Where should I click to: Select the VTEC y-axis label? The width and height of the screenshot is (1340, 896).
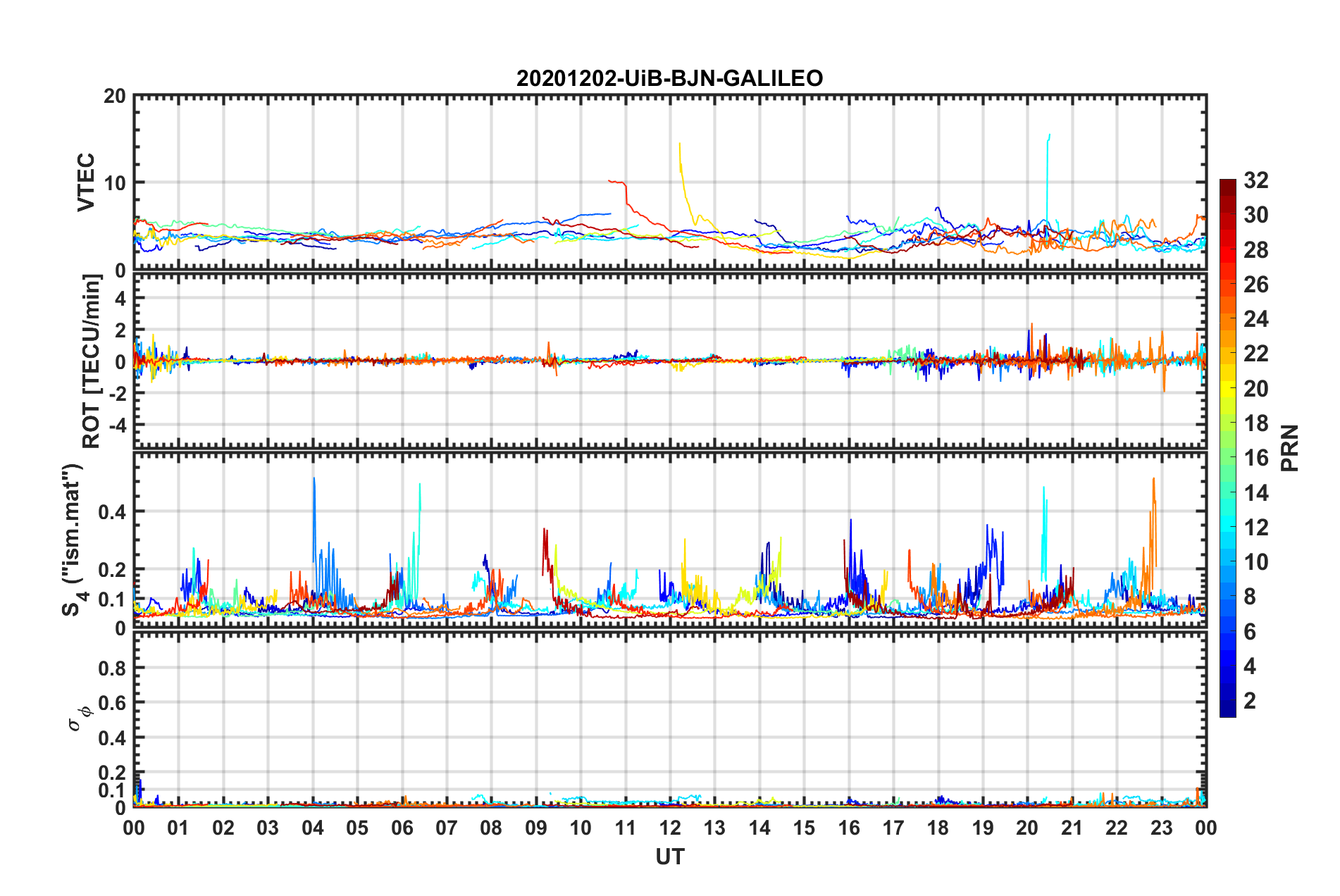point(86,182)
